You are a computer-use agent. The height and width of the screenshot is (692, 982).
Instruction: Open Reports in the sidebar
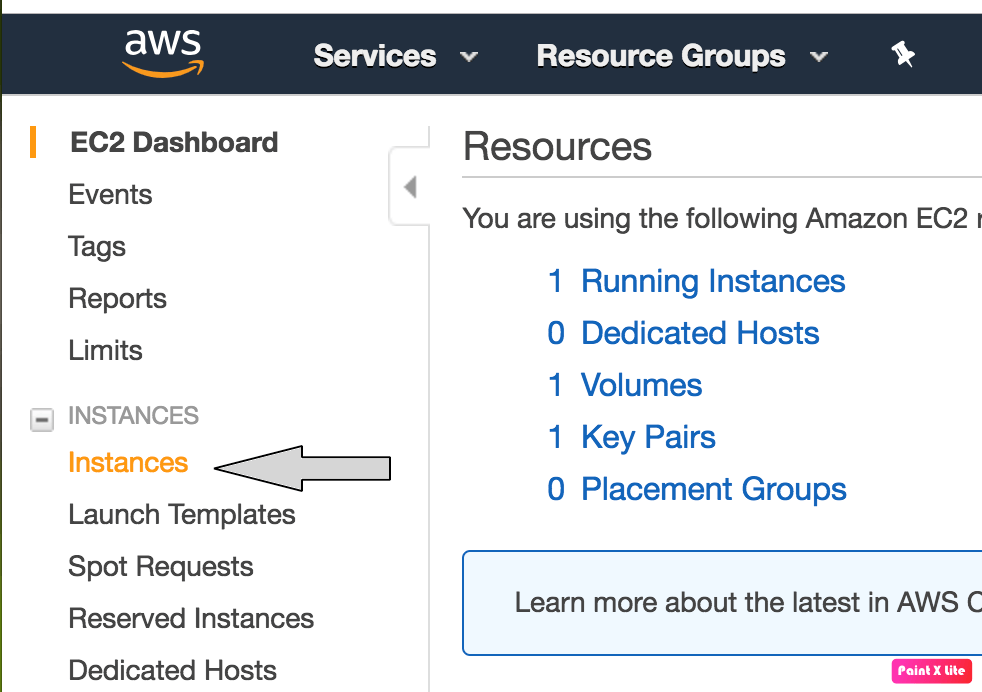click(x=118, y=299)
